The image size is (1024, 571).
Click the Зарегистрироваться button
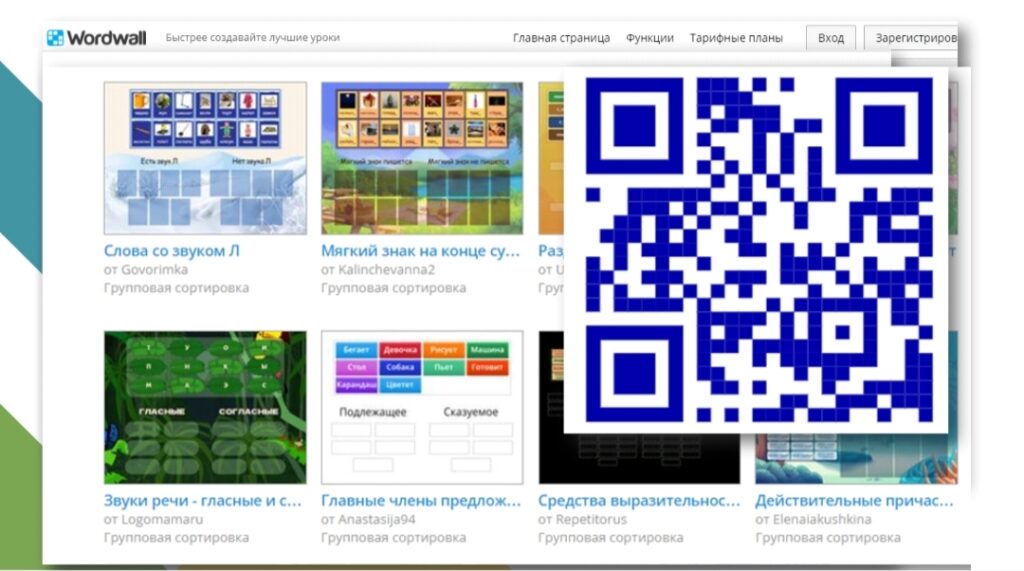(x=911, y=38)
